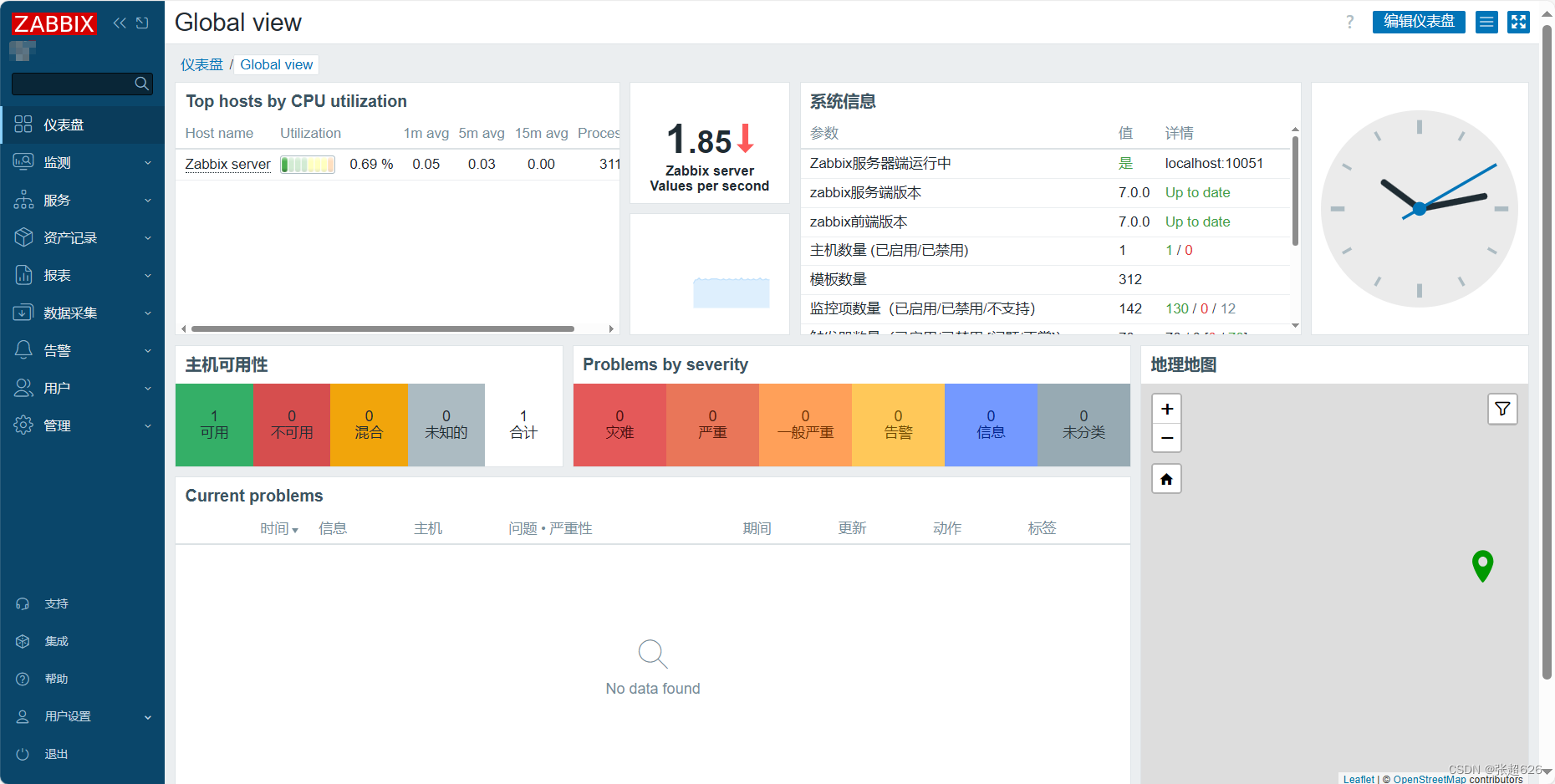The image size is (1555, 784).
Task: Click the analog clock widget
Action: point(1420,208)
